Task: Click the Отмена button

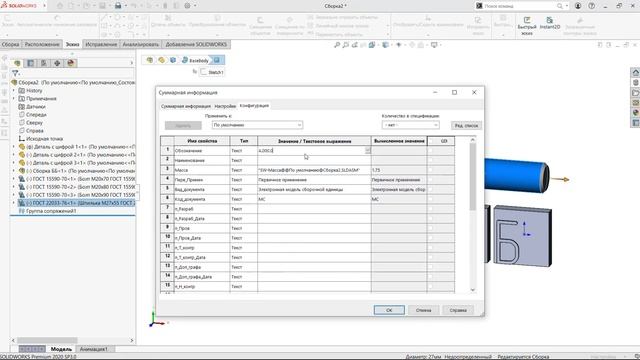Action: pos(423,310)
